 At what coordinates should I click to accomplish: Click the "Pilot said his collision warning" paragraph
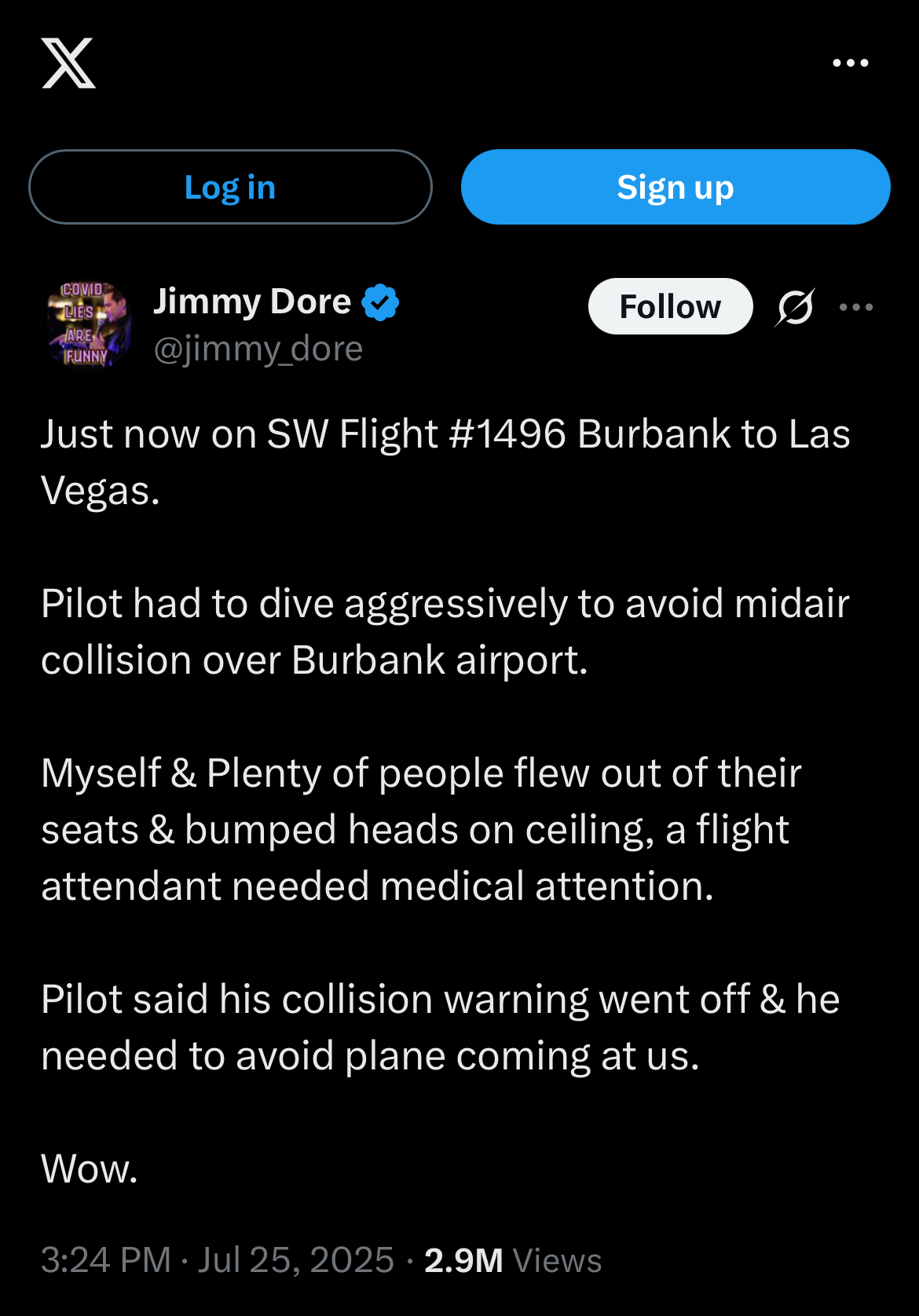tap(440, 1027)
